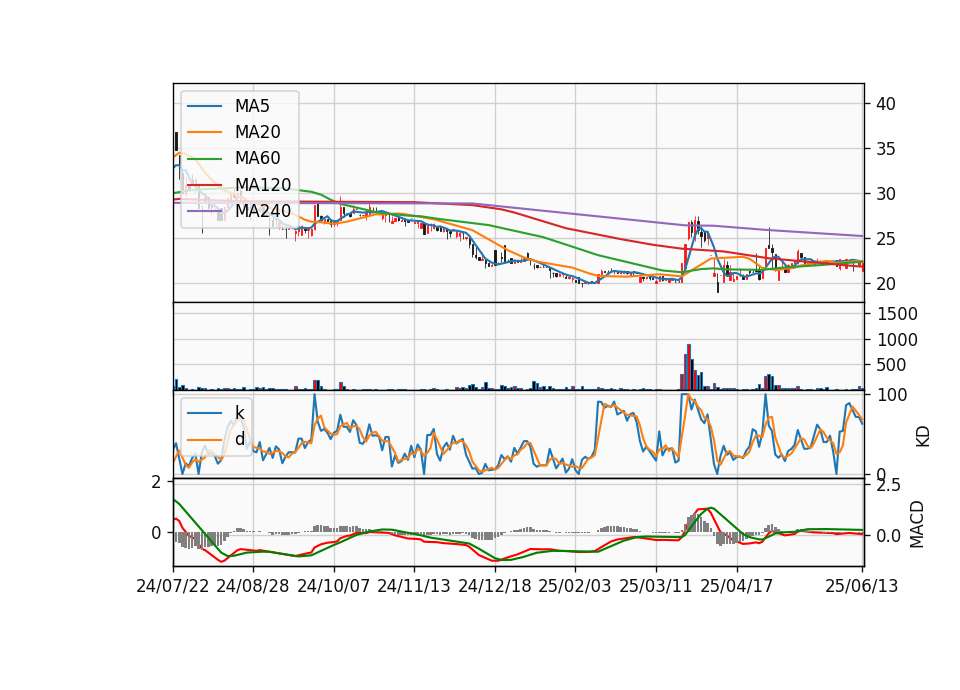Click the volume axis value 500
Image resolution: width=960 pixels, height=690 pixels.
(891, 365)
